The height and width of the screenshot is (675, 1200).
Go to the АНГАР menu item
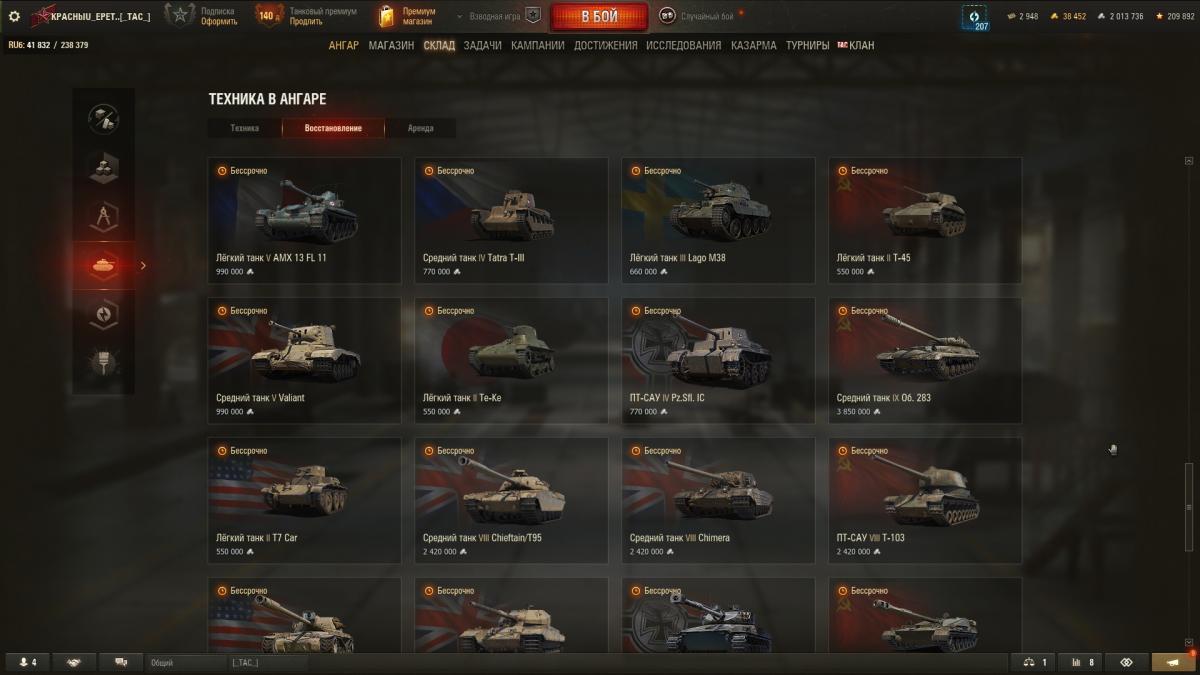point(343,45)
